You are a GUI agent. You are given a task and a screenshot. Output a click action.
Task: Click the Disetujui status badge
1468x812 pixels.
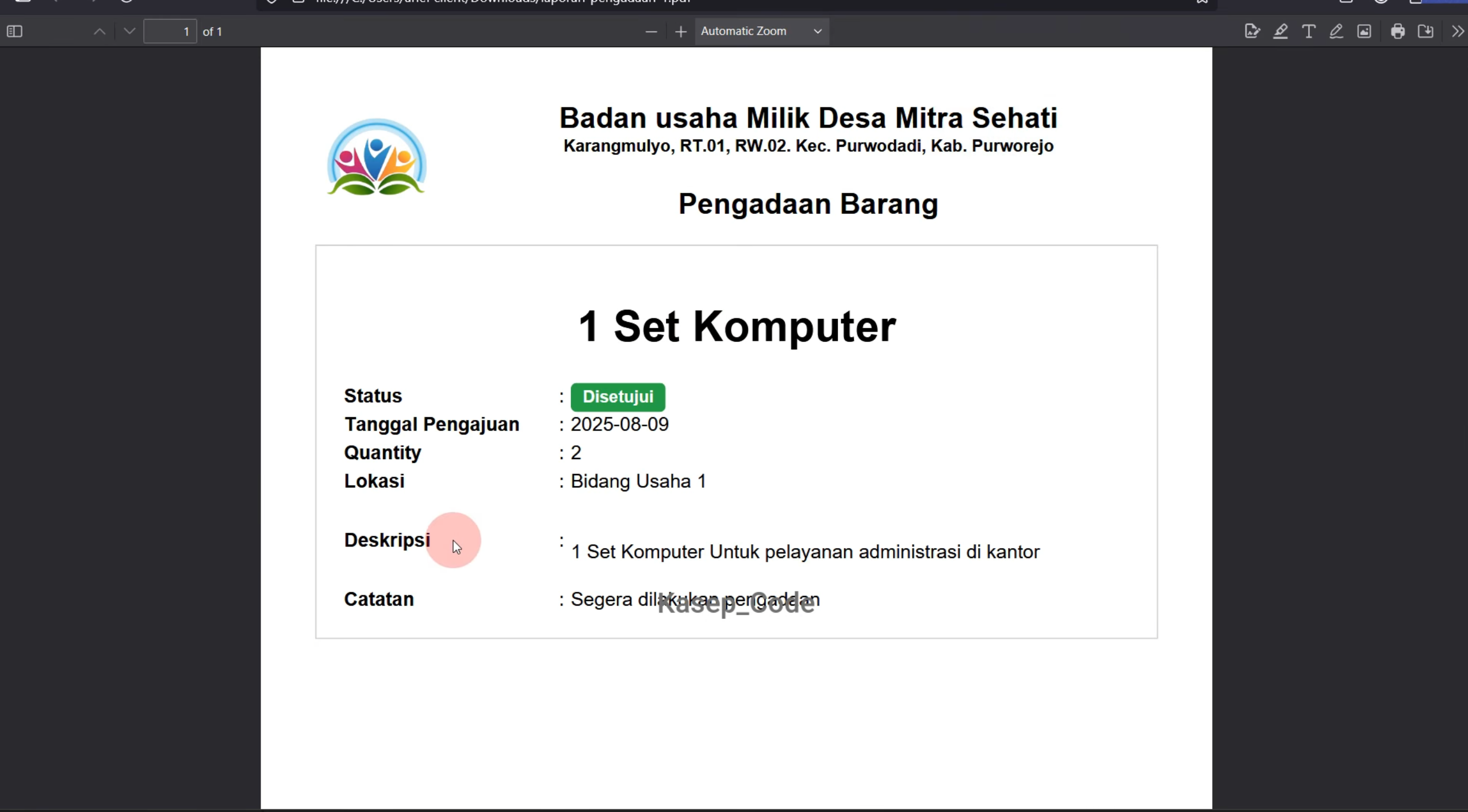click(618, 397)
